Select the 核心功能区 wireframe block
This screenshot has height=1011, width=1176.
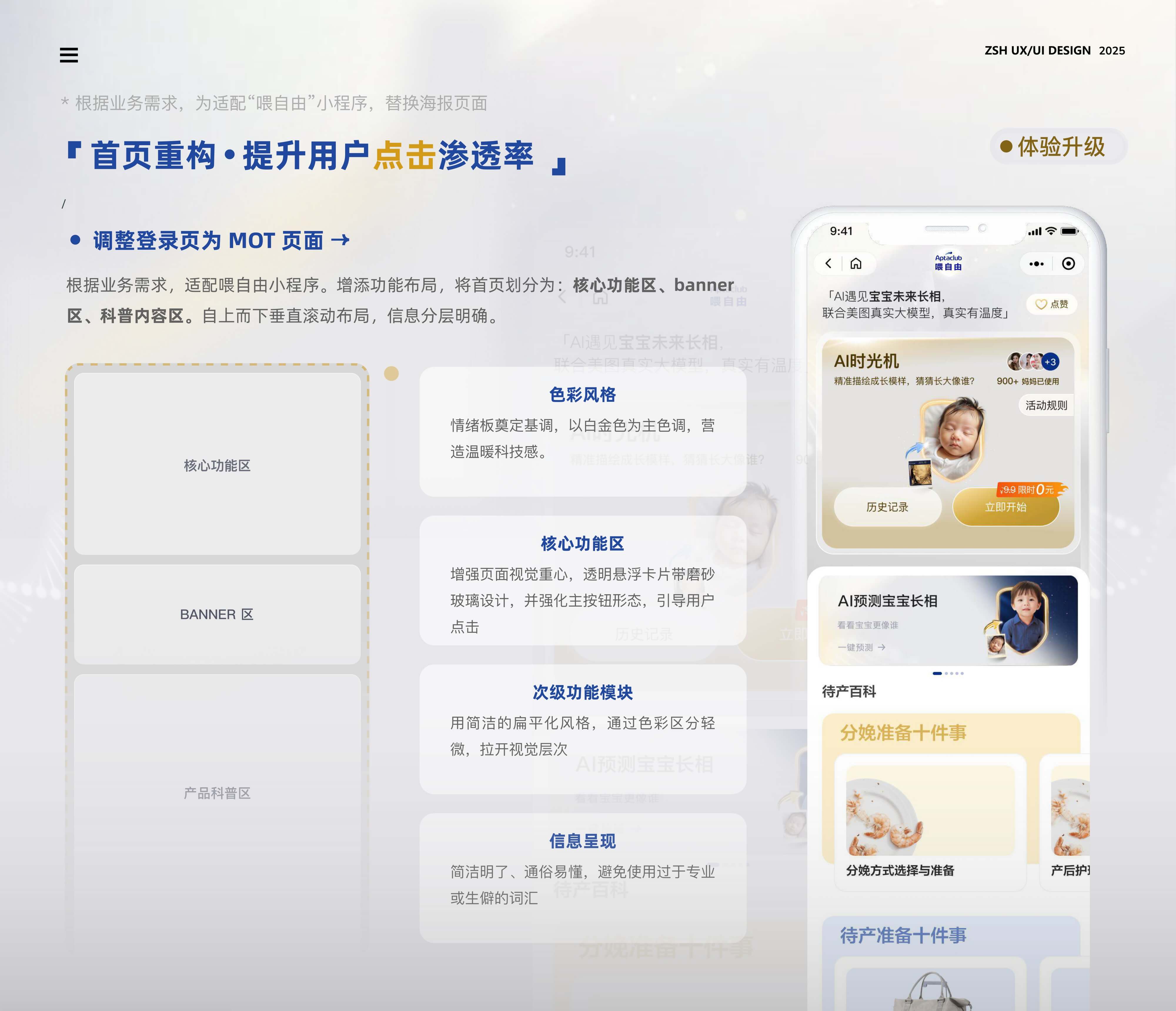[x=217, y=463]
